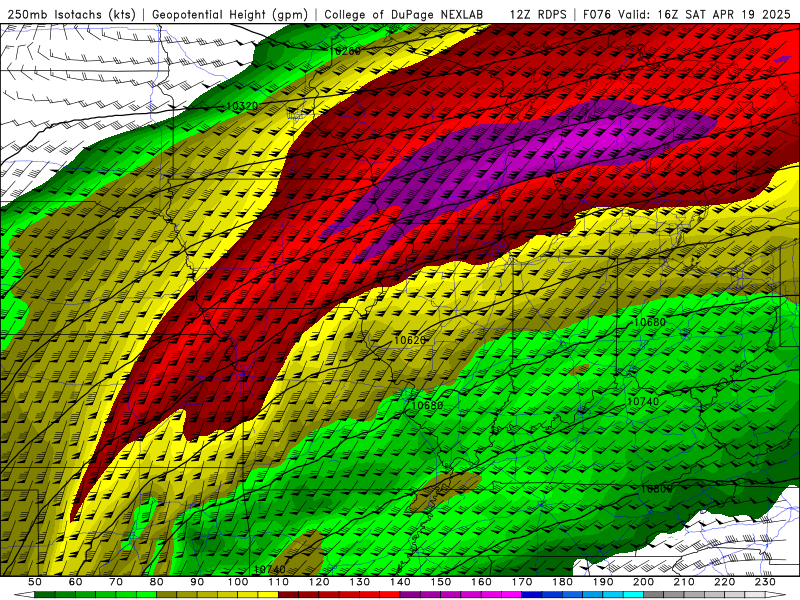Click the 'College of DuPage NEXLAB' label
Viewport: 800px width, 600px height.
pyautogui.click(x=404, y=15)
